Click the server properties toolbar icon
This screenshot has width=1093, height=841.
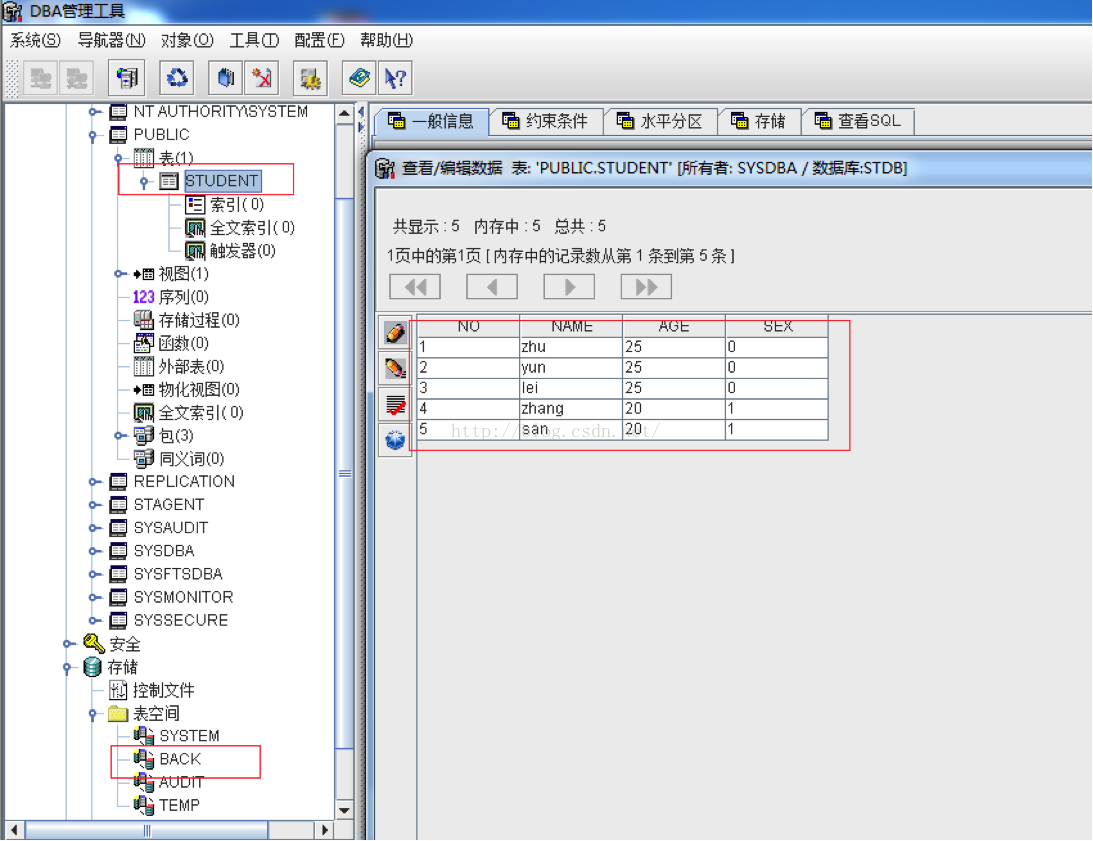point(127,77)
